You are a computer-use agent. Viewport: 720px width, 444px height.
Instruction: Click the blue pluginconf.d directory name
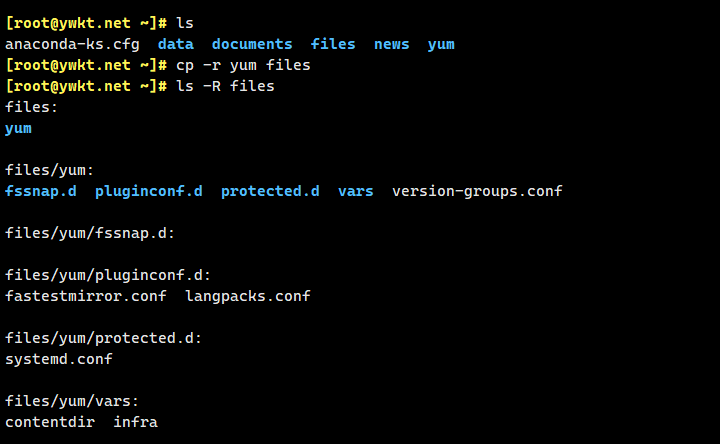pos(148,191)
